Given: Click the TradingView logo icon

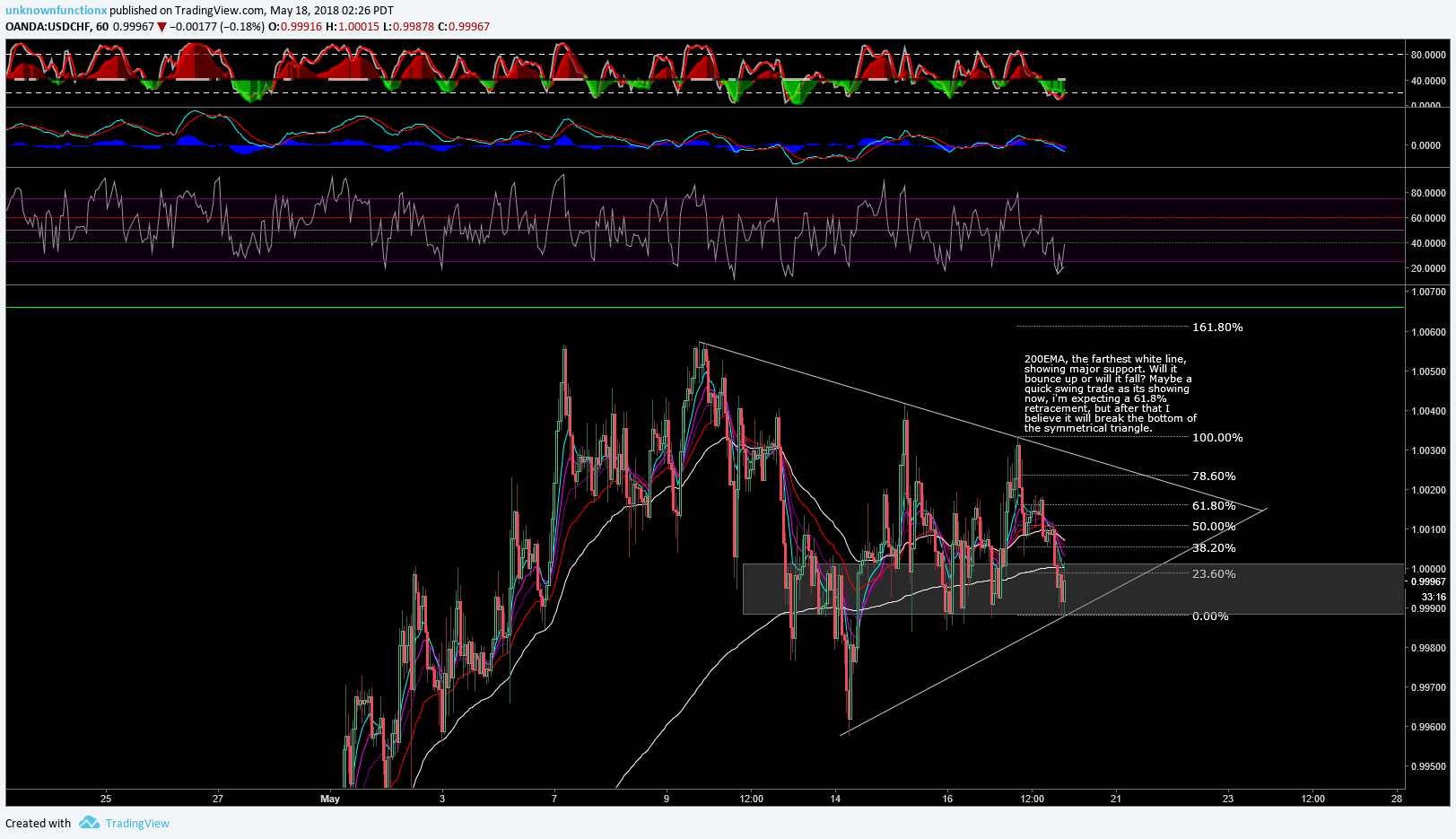Looking at the screenshot, I should pos(89,823).
